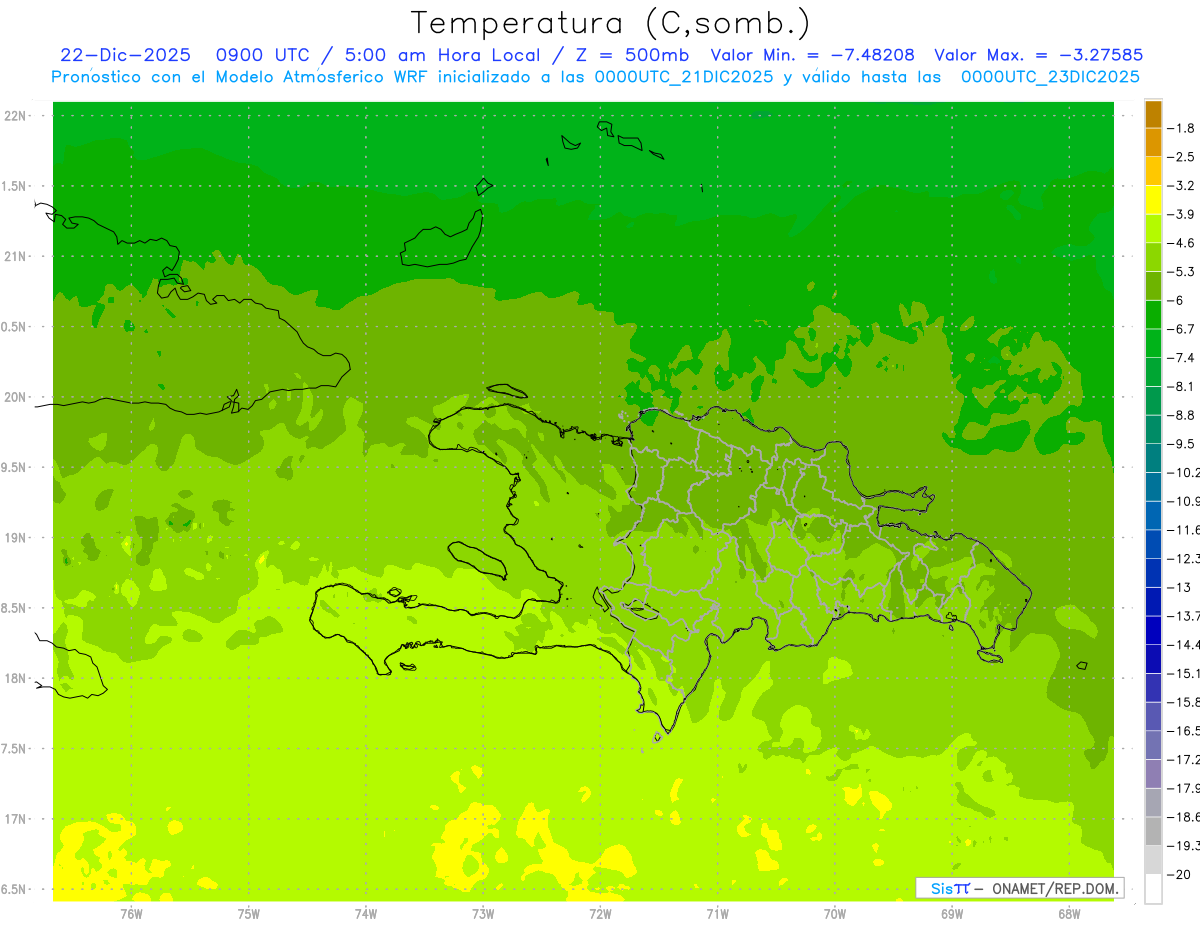This screenshot has width=1200, height=927.
Task: Click the '-14.4' color scale value
Action: [x=1184, y=645]
